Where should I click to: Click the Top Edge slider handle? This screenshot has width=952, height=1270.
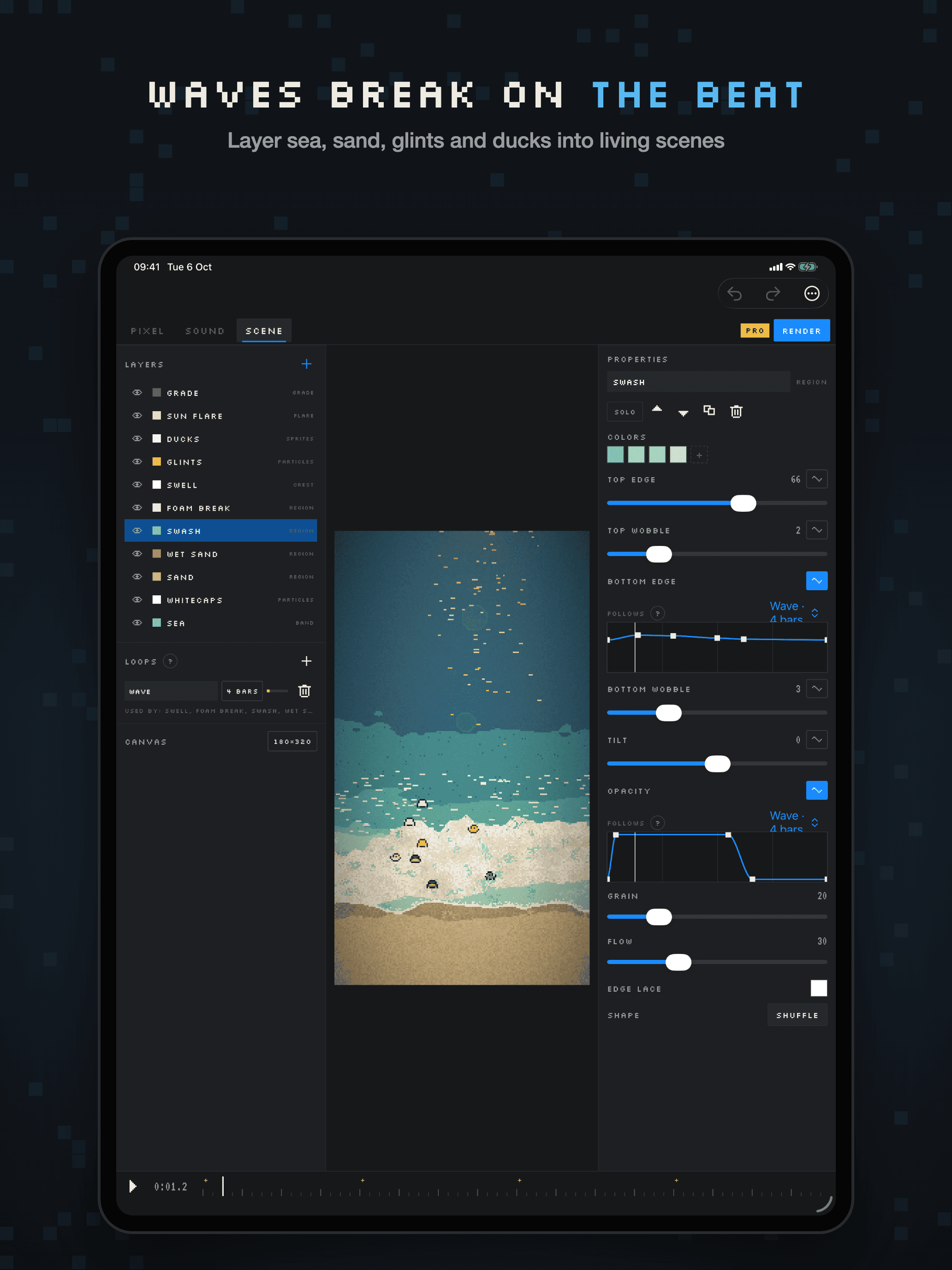click(743, 503)
